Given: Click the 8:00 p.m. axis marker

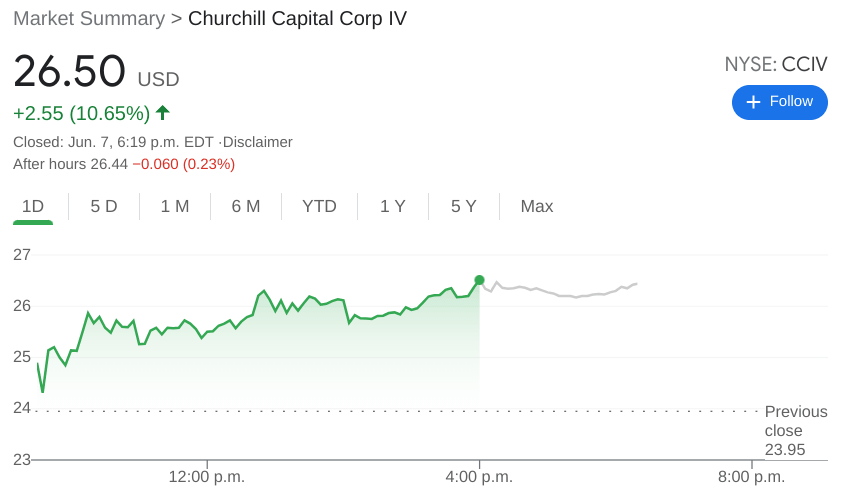Looking at the screenshot, I should pos(752,477).
